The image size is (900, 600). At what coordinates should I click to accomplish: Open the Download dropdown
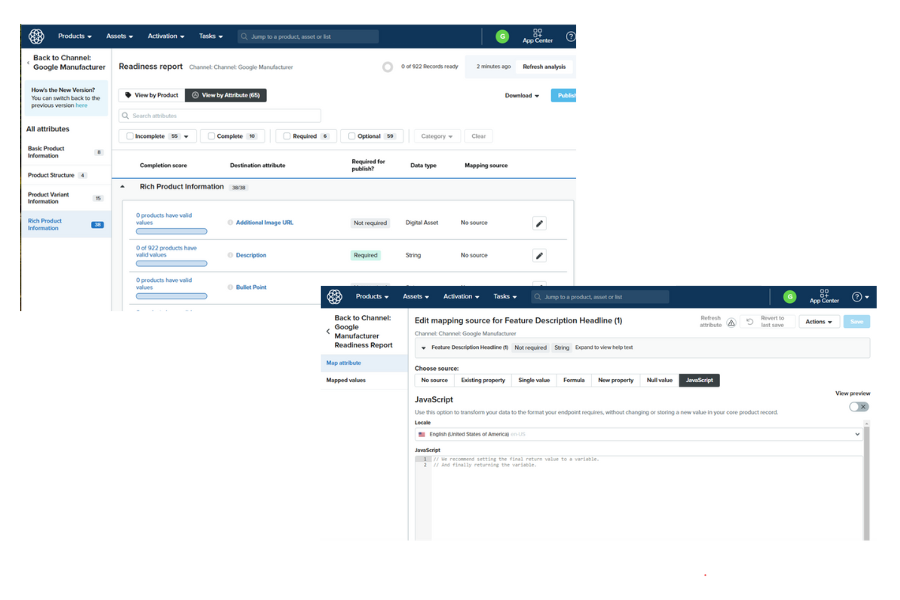[x=522, y=96]
